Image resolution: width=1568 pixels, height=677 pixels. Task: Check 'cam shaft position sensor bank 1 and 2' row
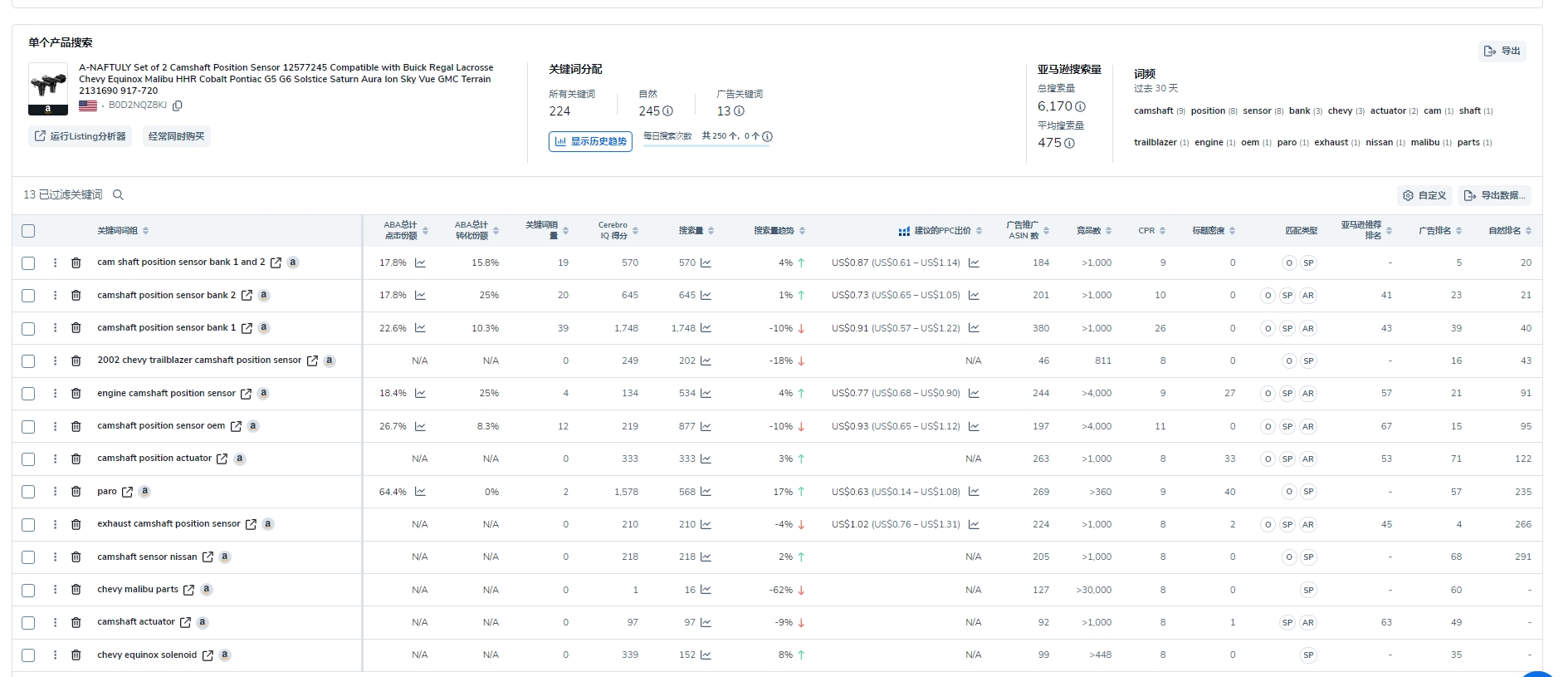point(28,262)
